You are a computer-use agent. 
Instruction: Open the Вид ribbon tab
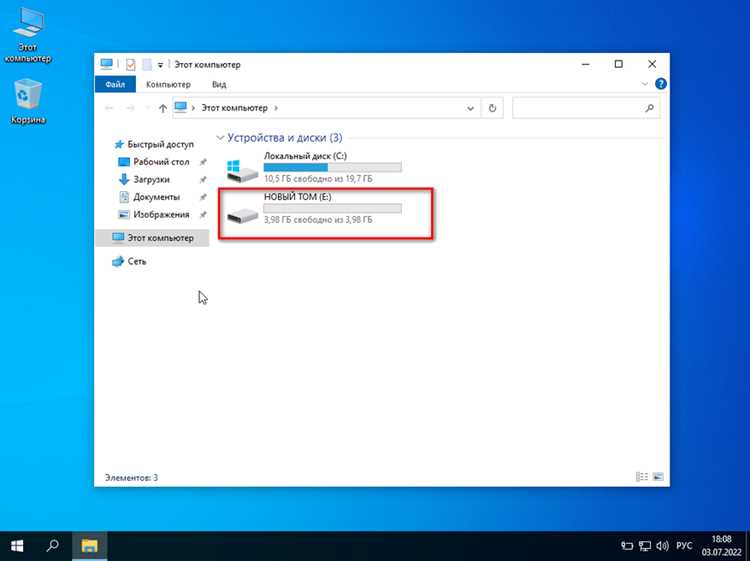pos(219,84)
